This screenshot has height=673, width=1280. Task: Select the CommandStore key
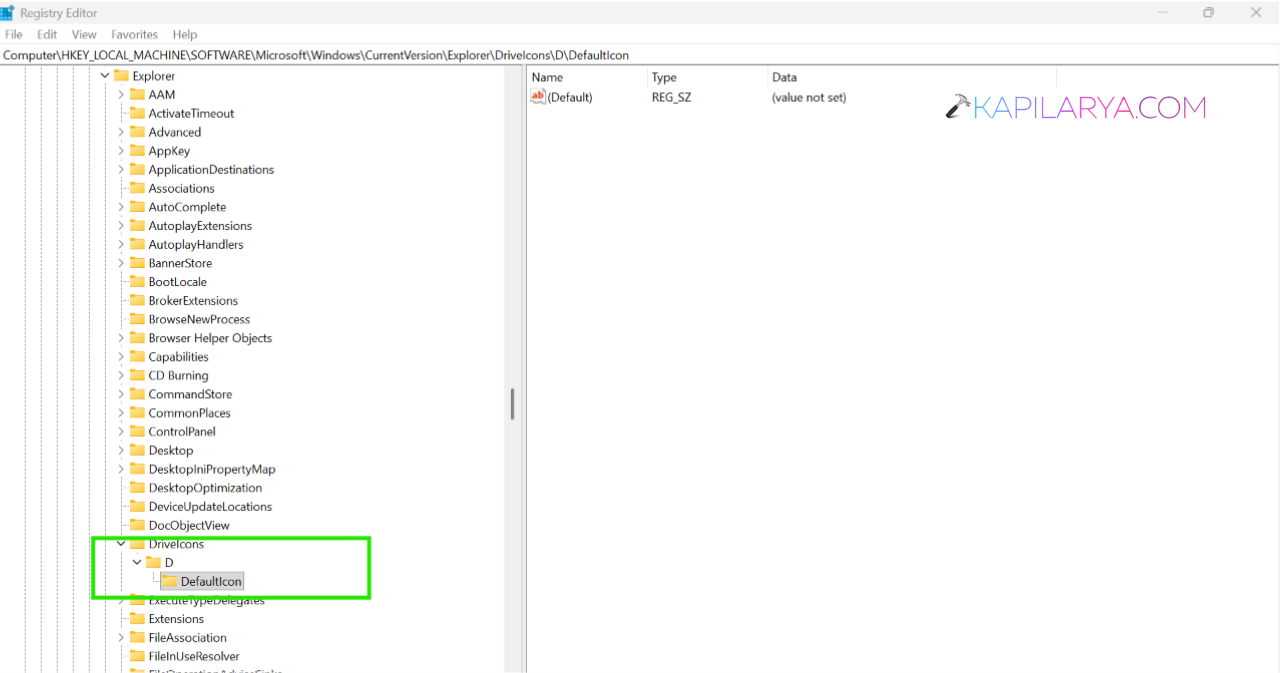[x=190, y=394]
